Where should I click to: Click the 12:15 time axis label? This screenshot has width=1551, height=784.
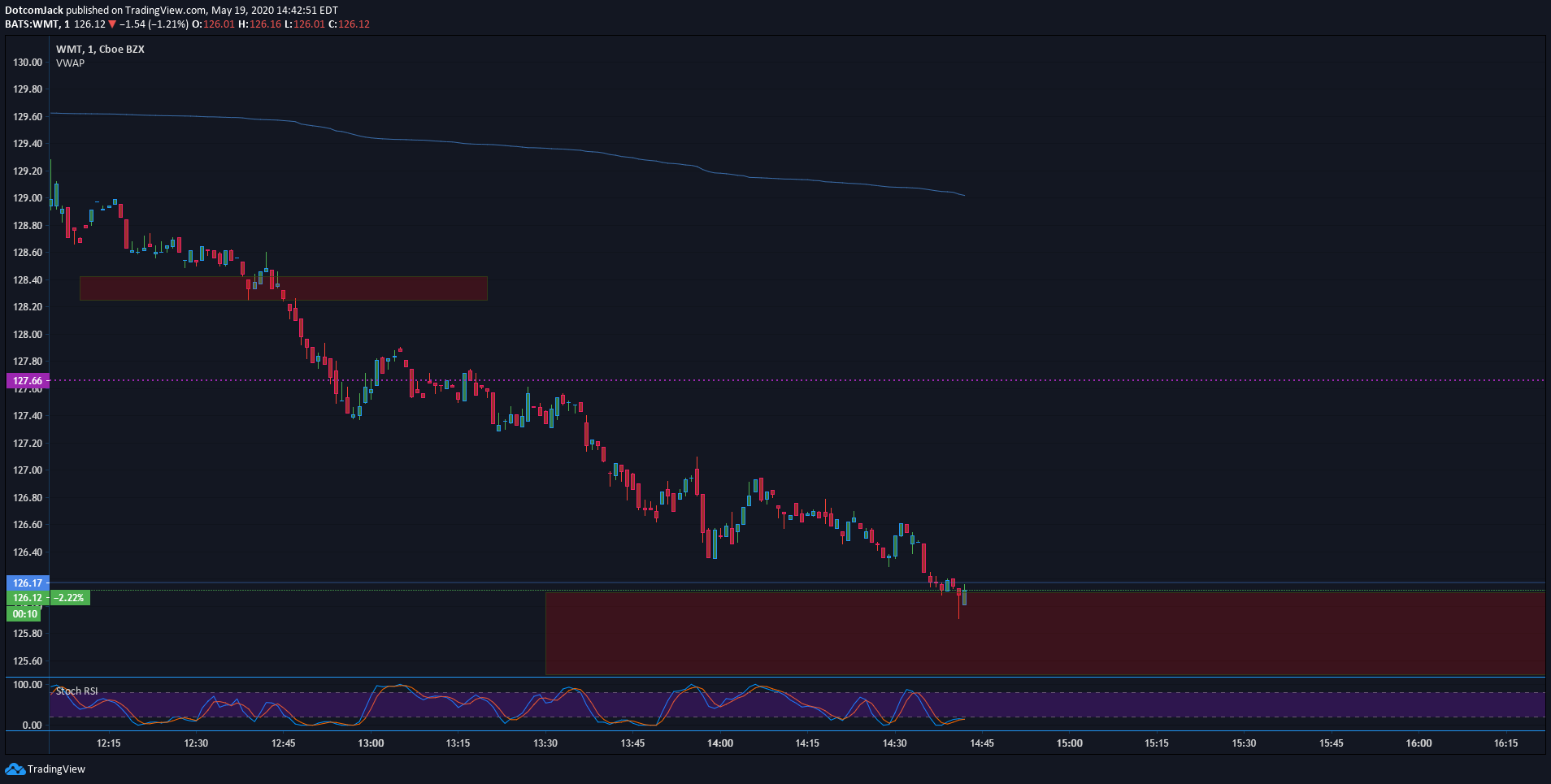[x=108, y=743]
